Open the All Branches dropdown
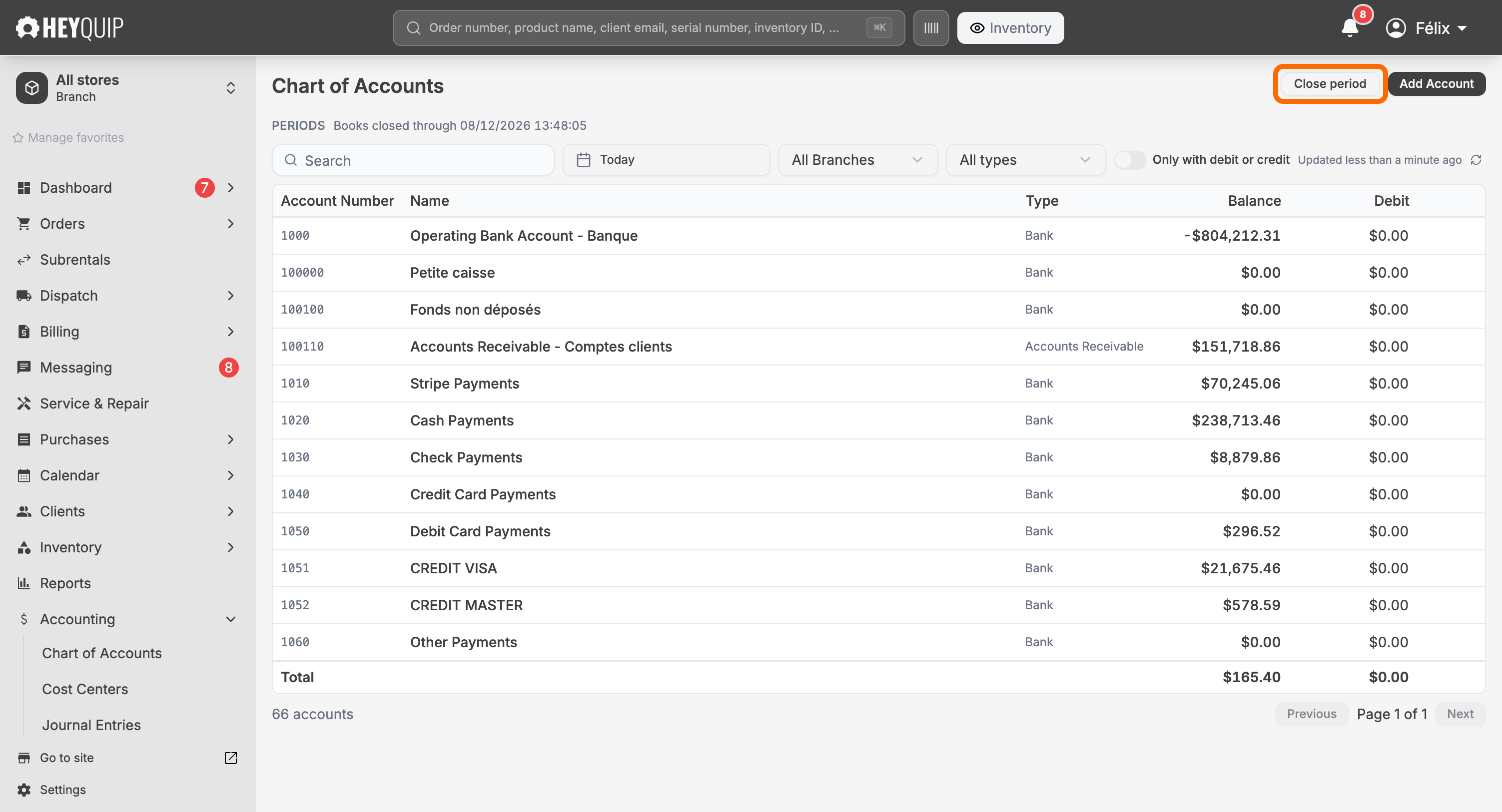The height and width of the screenshot is (812, 1502). [x=858, y=160]
